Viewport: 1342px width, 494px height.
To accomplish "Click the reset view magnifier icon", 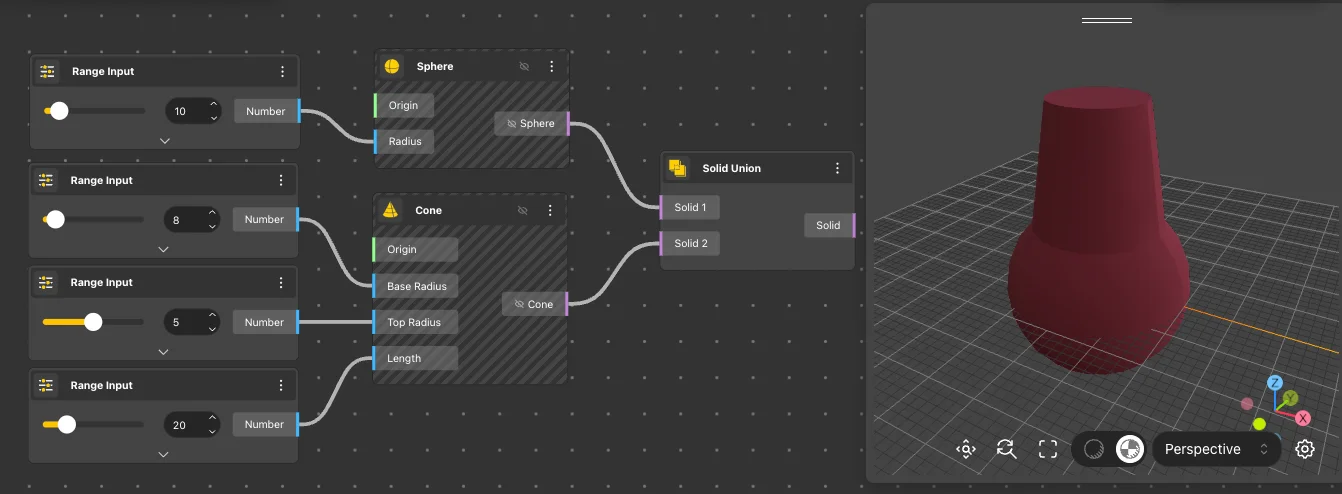I will click(x=1006, y=449).
